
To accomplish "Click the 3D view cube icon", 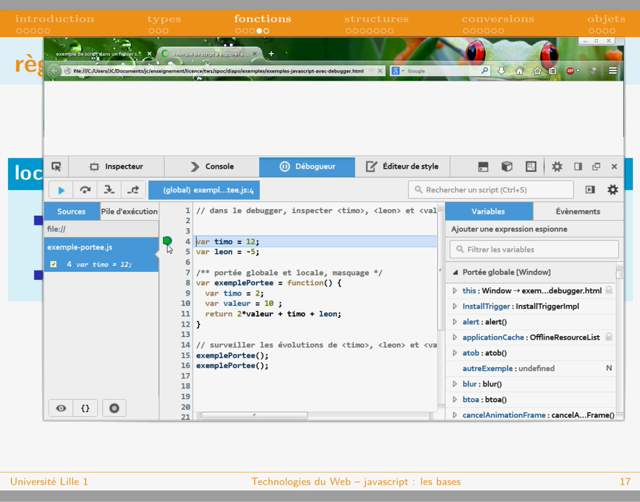I will click(507, 167).
